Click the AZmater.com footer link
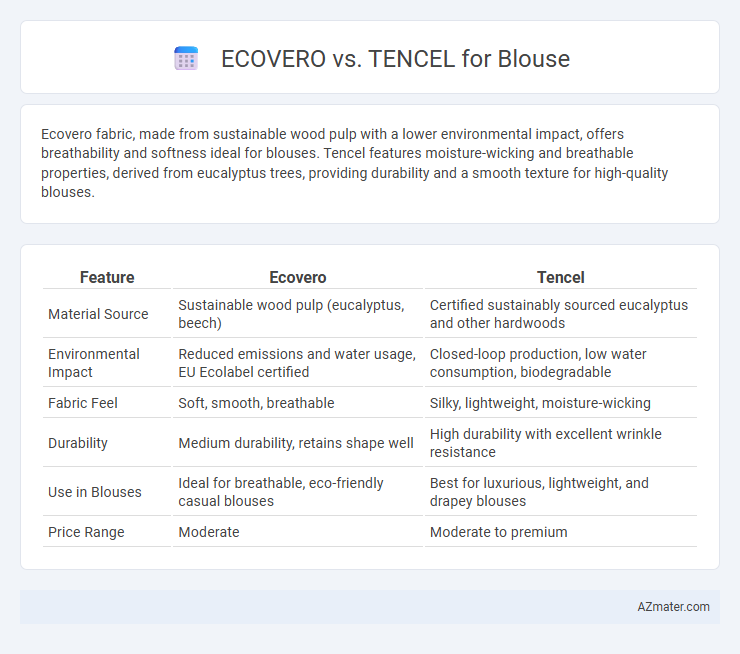 point(673,607)
